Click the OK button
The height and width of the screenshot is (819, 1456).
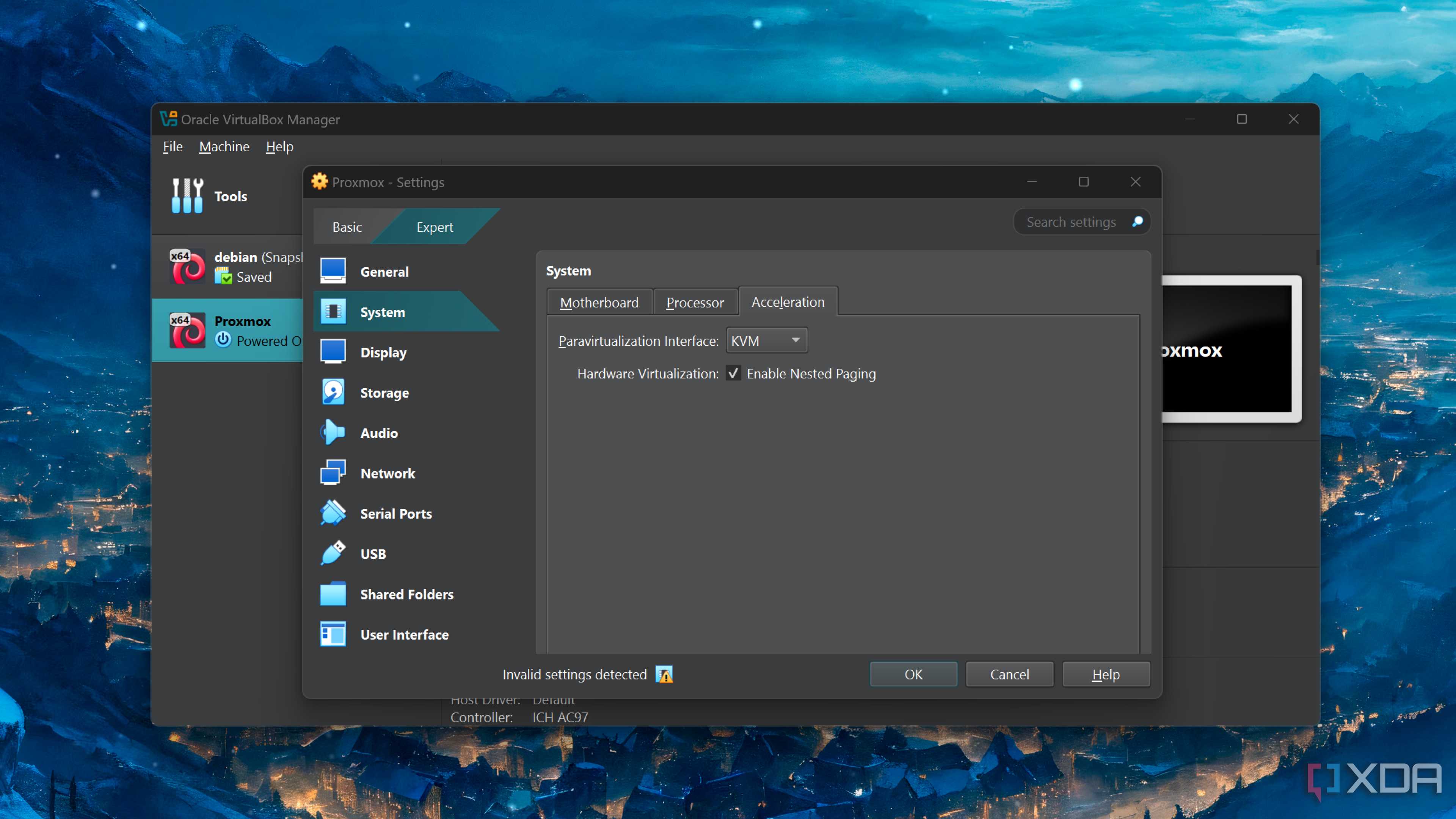tap(913, 674)
